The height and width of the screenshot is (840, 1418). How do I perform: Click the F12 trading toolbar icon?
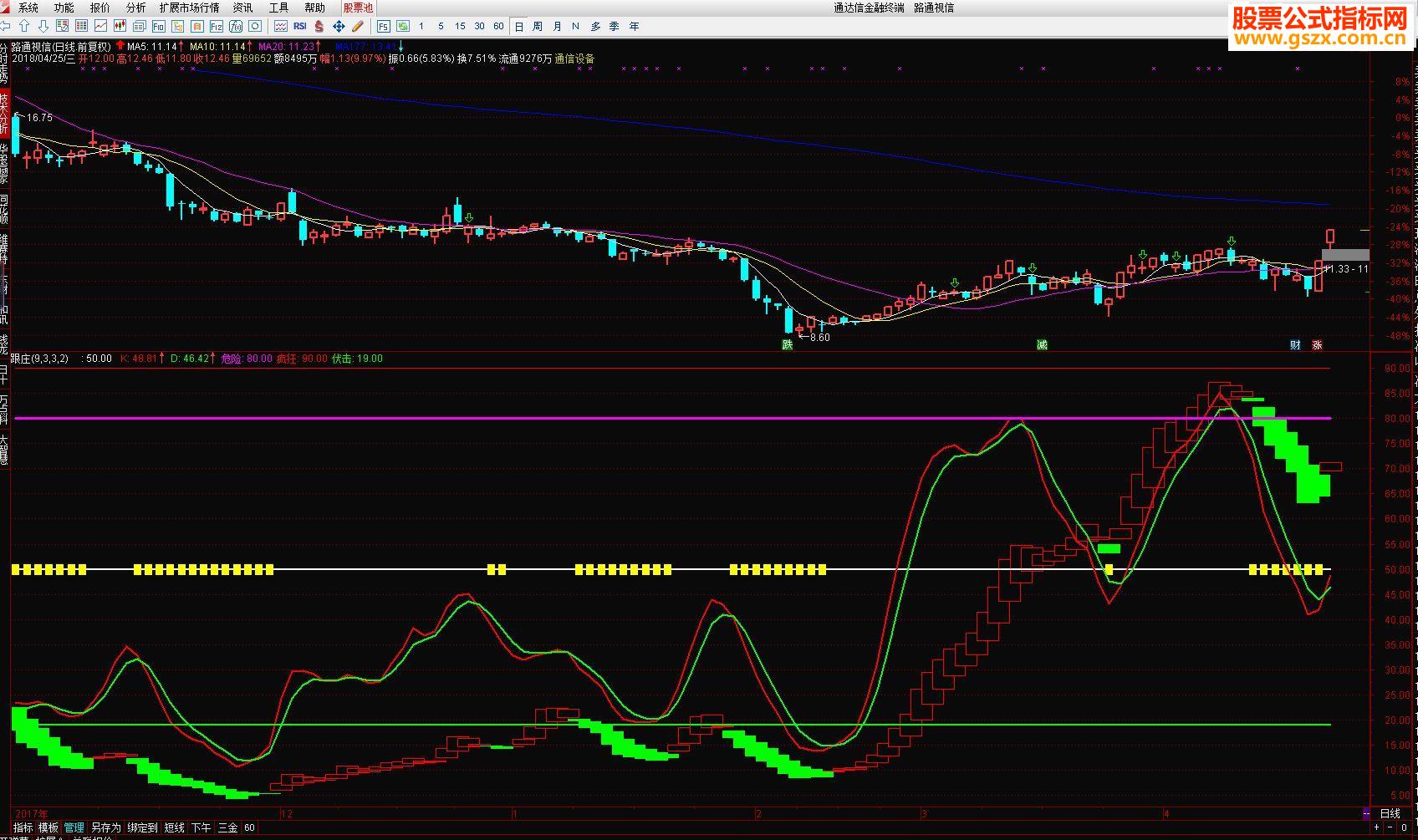216,26
